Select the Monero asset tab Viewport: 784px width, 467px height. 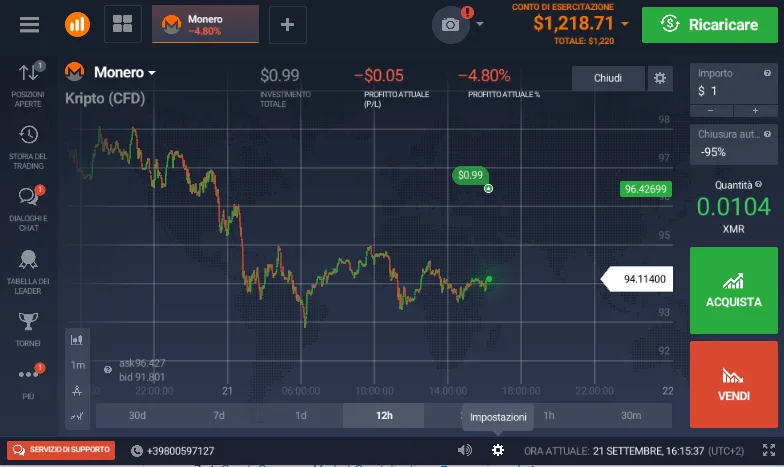tap(206, 24)
